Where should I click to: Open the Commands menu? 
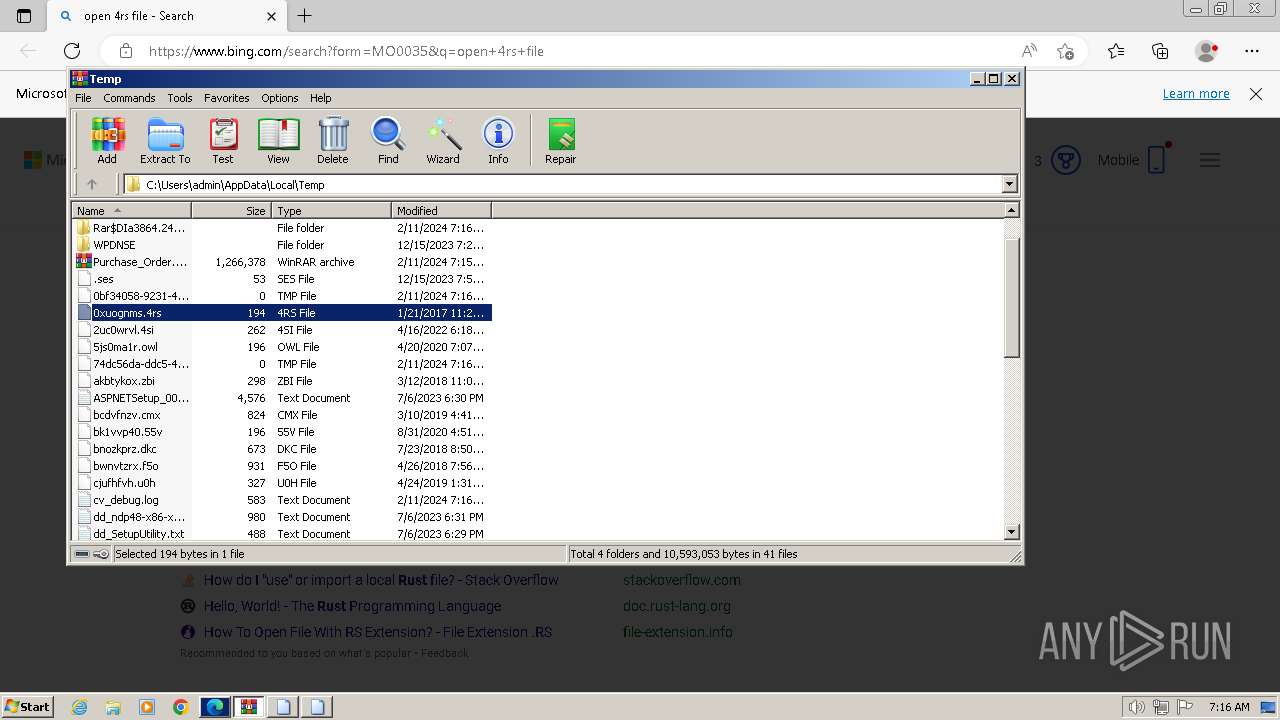click(129, 98)
